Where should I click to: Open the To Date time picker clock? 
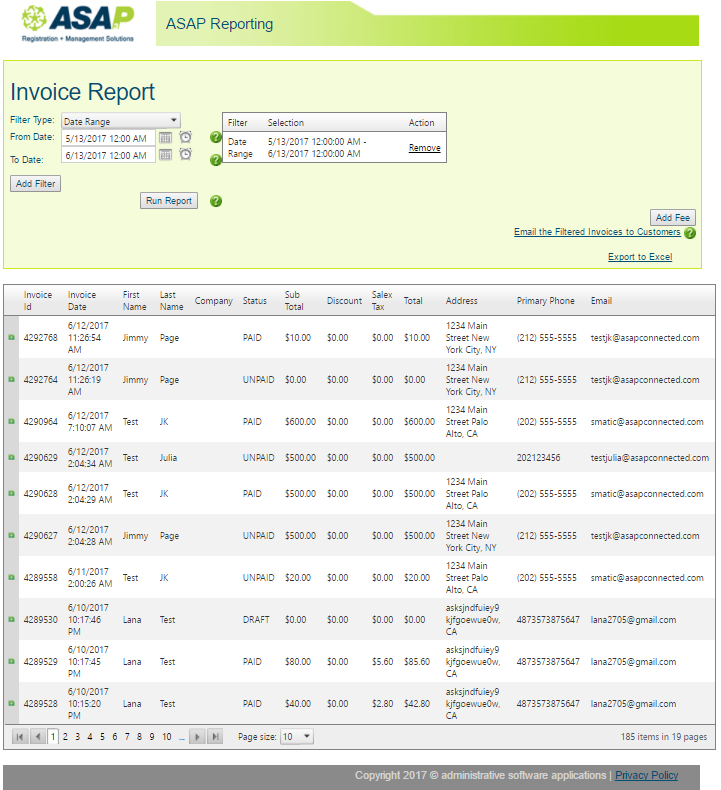185,155
